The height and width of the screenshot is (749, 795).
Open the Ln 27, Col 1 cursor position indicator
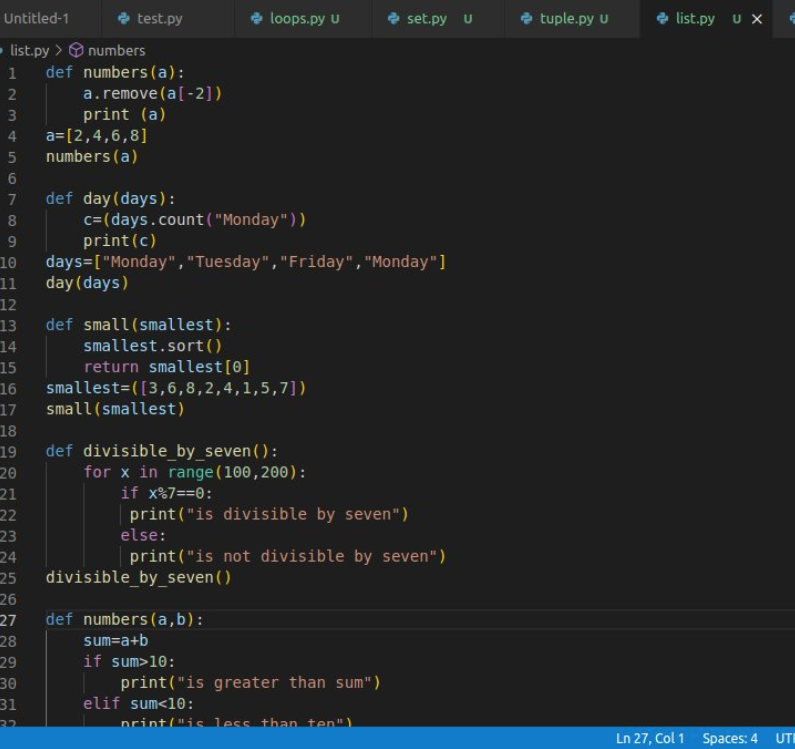pyautogui.click(x=649, y=738)
